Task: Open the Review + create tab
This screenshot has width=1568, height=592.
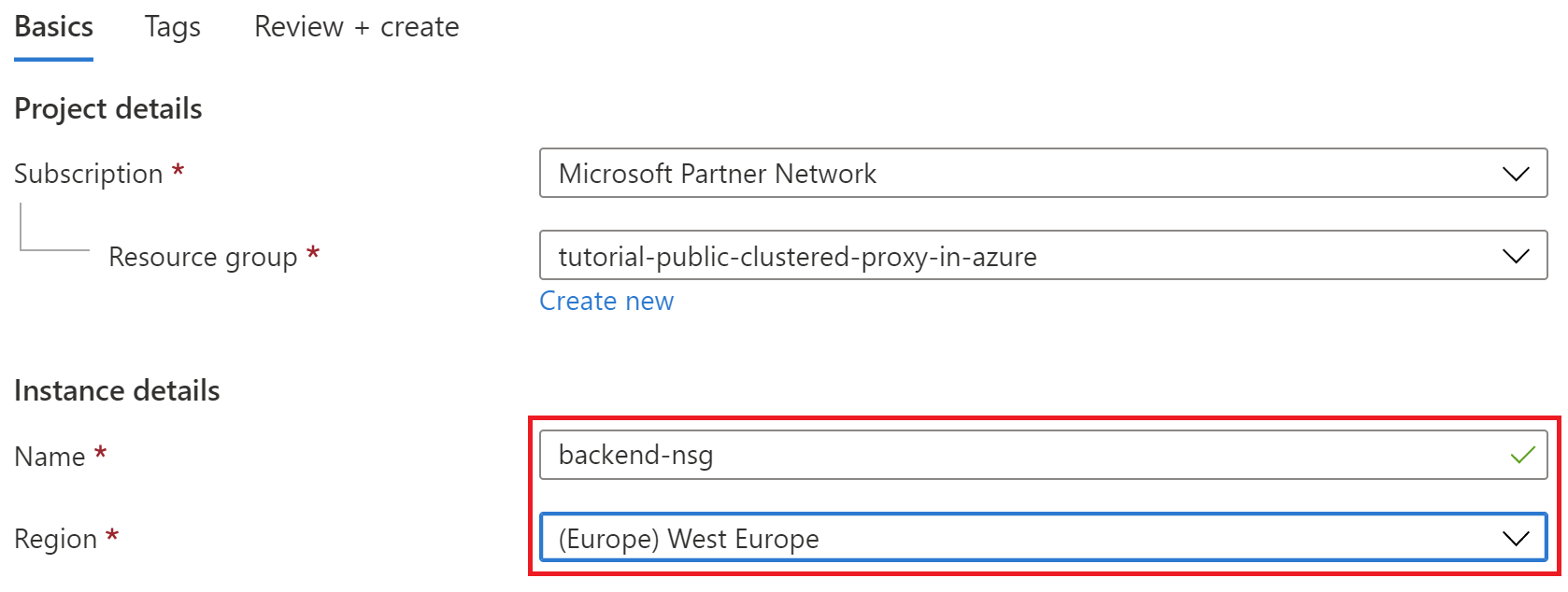Action: tap(356, 26)
